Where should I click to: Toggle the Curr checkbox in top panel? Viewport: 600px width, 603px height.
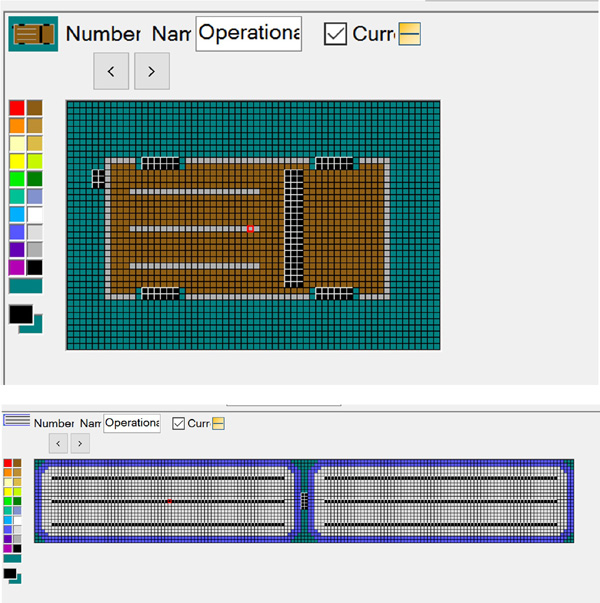click(x=335, y=34)
